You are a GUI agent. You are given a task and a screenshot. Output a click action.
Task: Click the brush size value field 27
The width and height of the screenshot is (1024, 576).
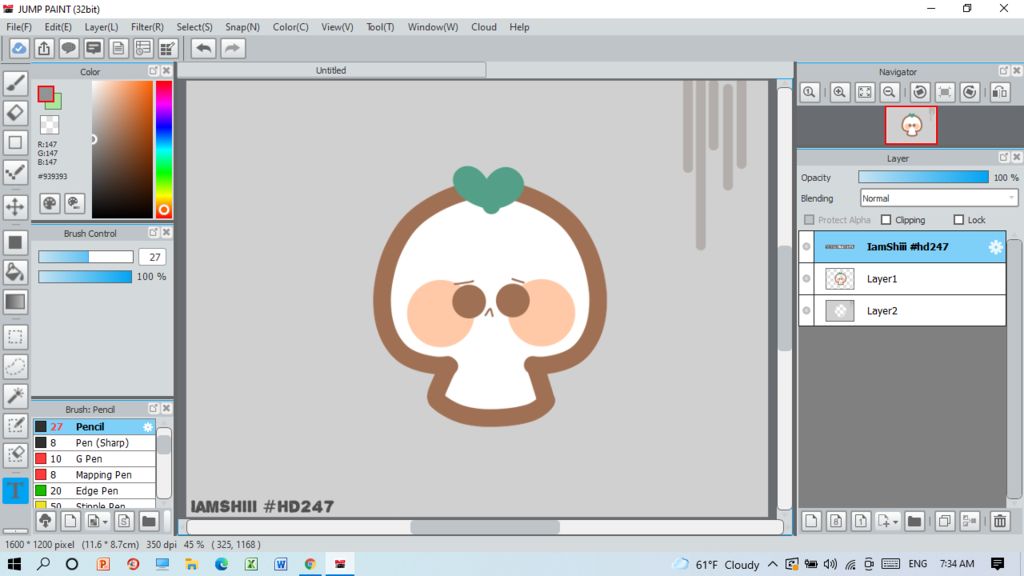[154, 257]
